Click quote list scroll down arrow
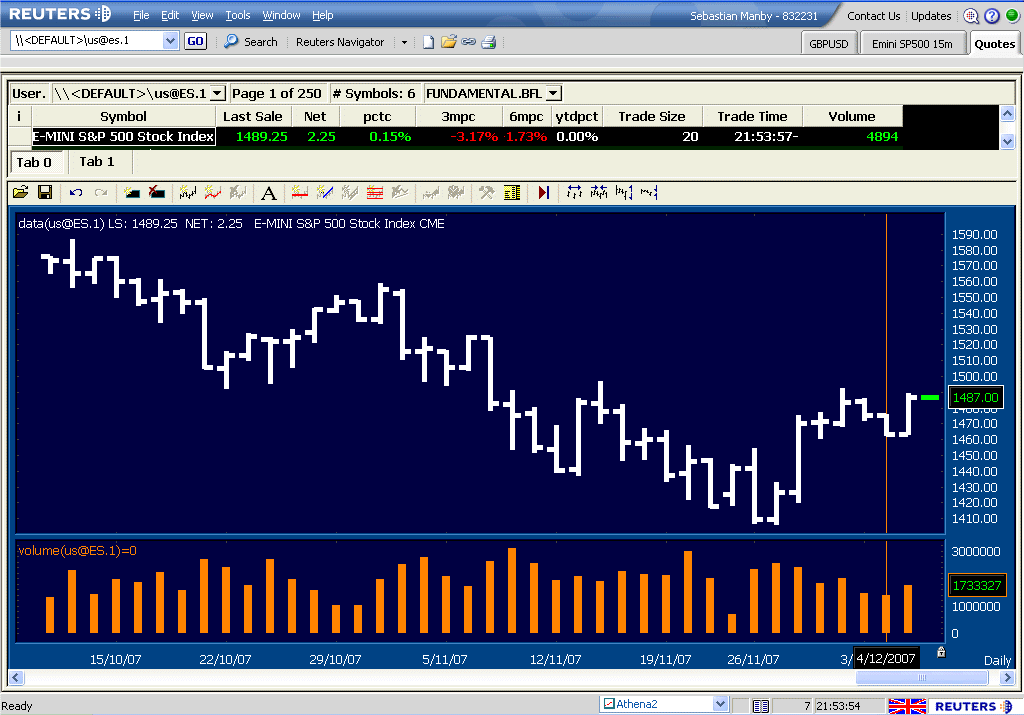The width and height of the screenshot is (1024, 715). pyautogui.click(x=1007, y=141)
